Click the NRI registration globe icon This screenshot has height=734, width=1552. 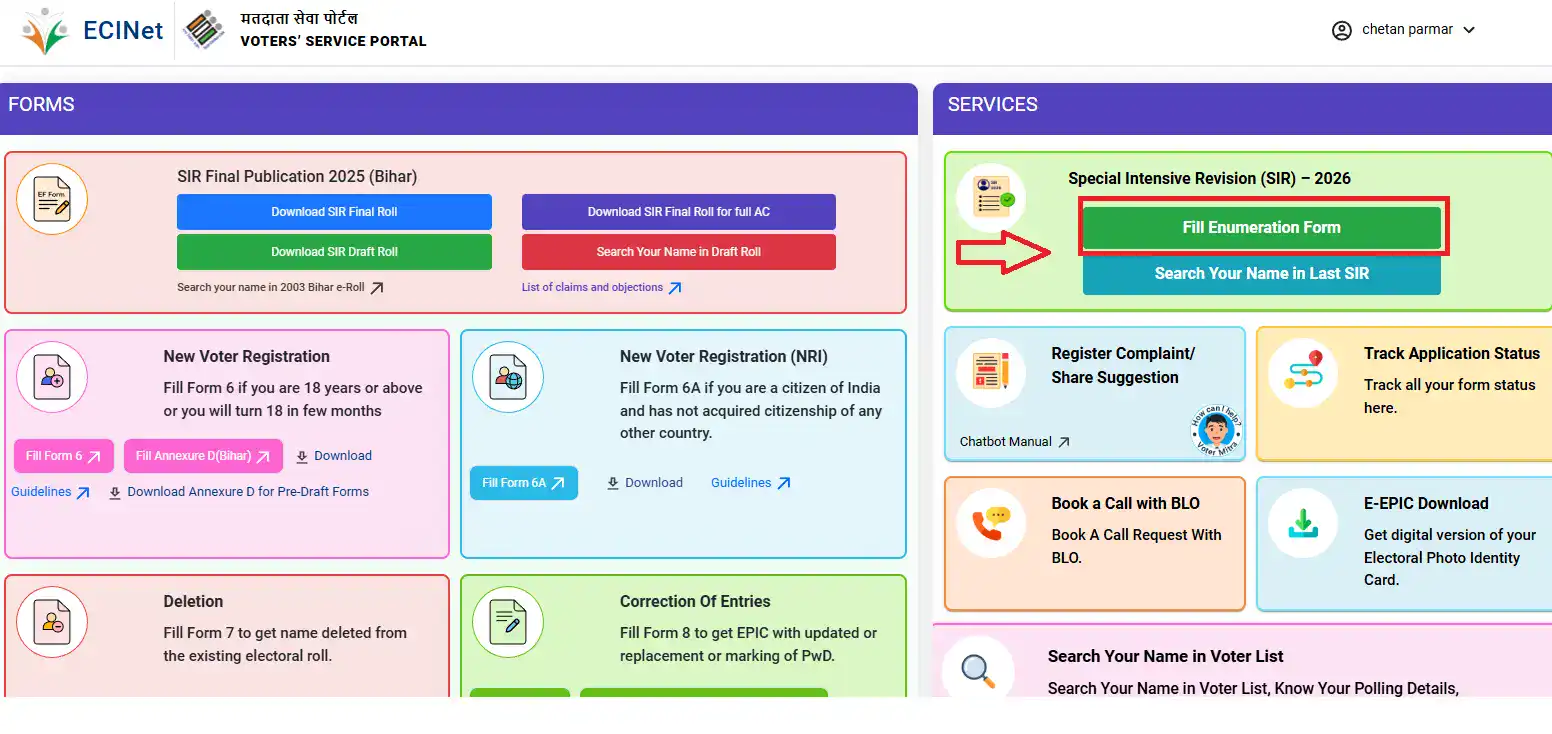pos(508,377)
